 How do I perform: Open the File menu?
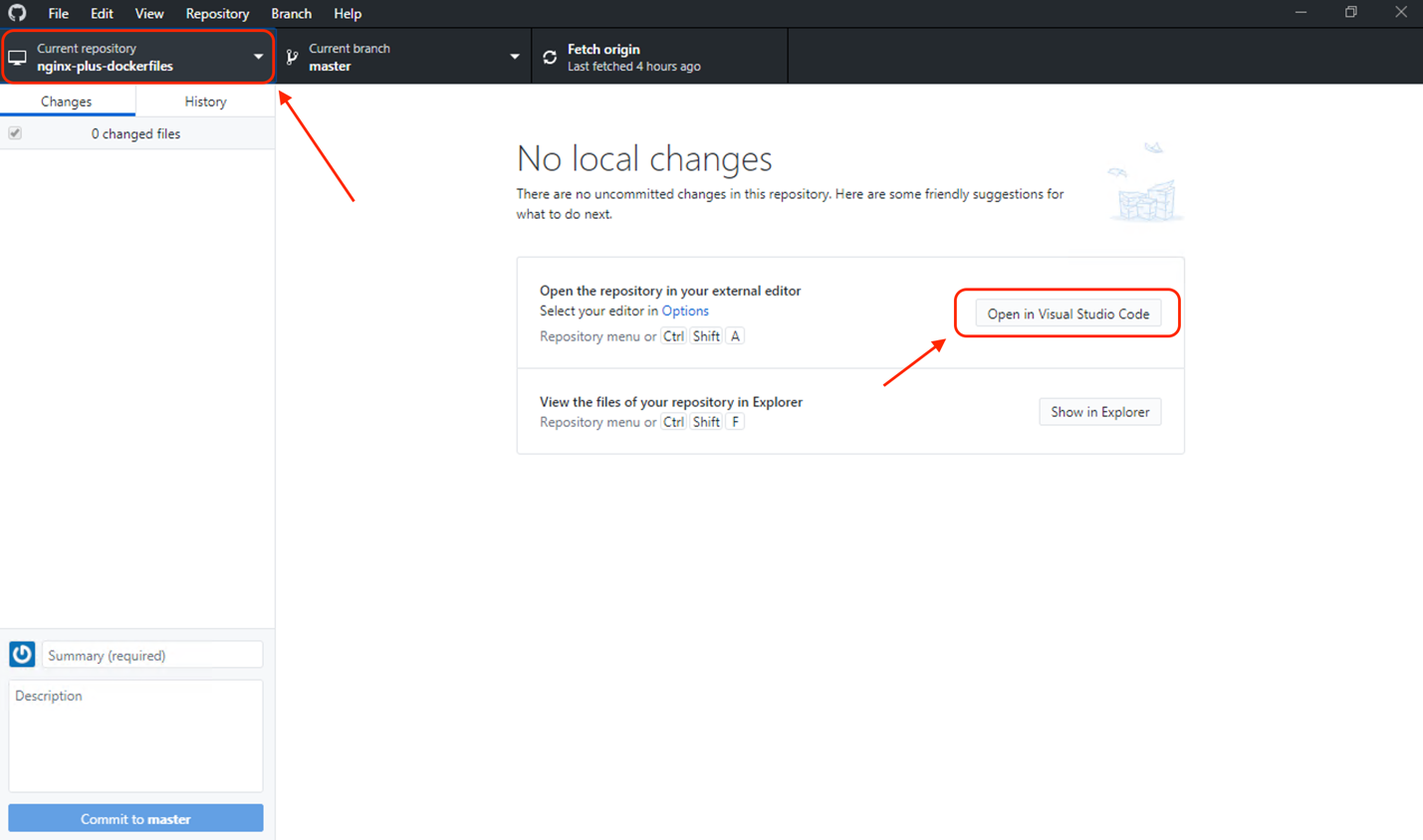click(x=59, y=14)
